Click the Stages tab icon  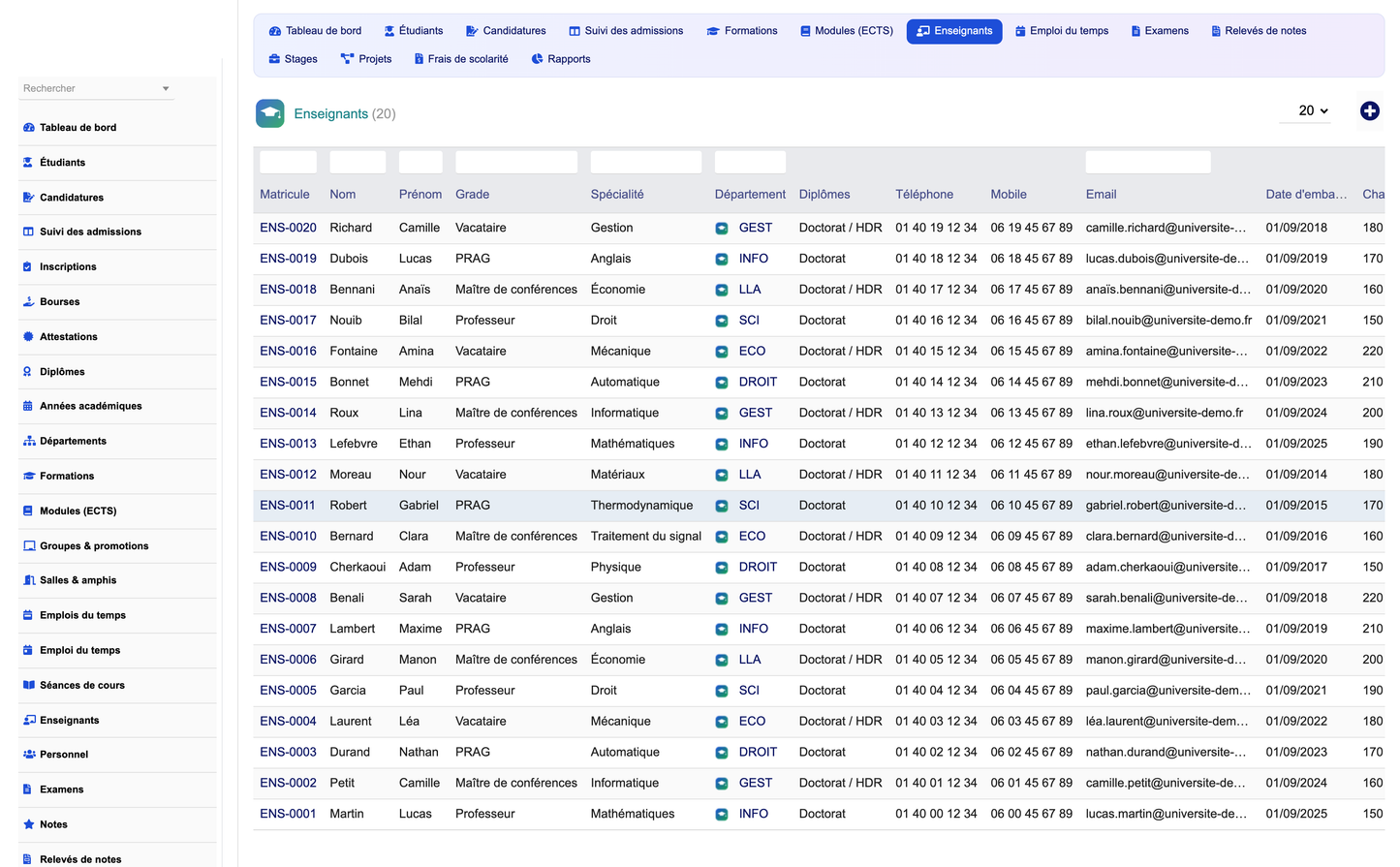pos(274,59)
